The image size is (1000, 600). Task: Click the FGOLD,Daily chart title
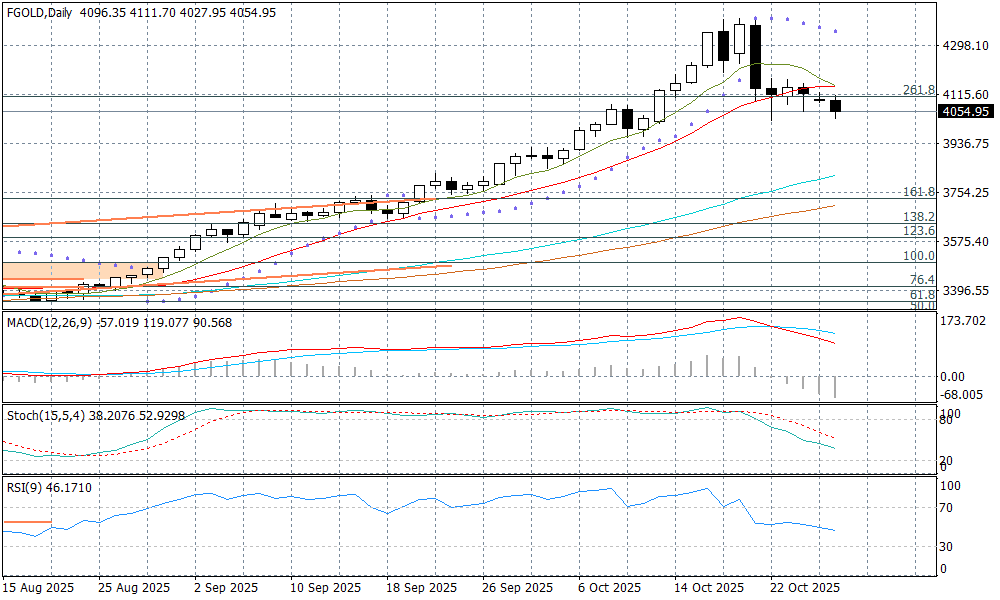(x=42, y=13)
